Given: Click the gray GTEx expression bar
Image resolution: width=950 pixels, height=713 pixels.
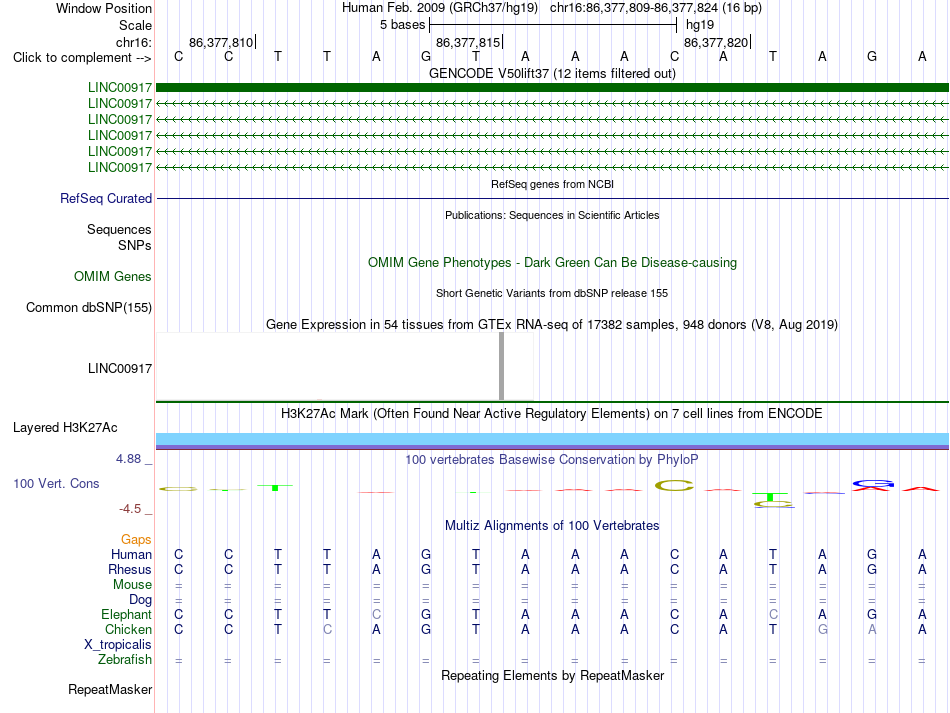Looking at the screenshot, I should click(501, 366).
